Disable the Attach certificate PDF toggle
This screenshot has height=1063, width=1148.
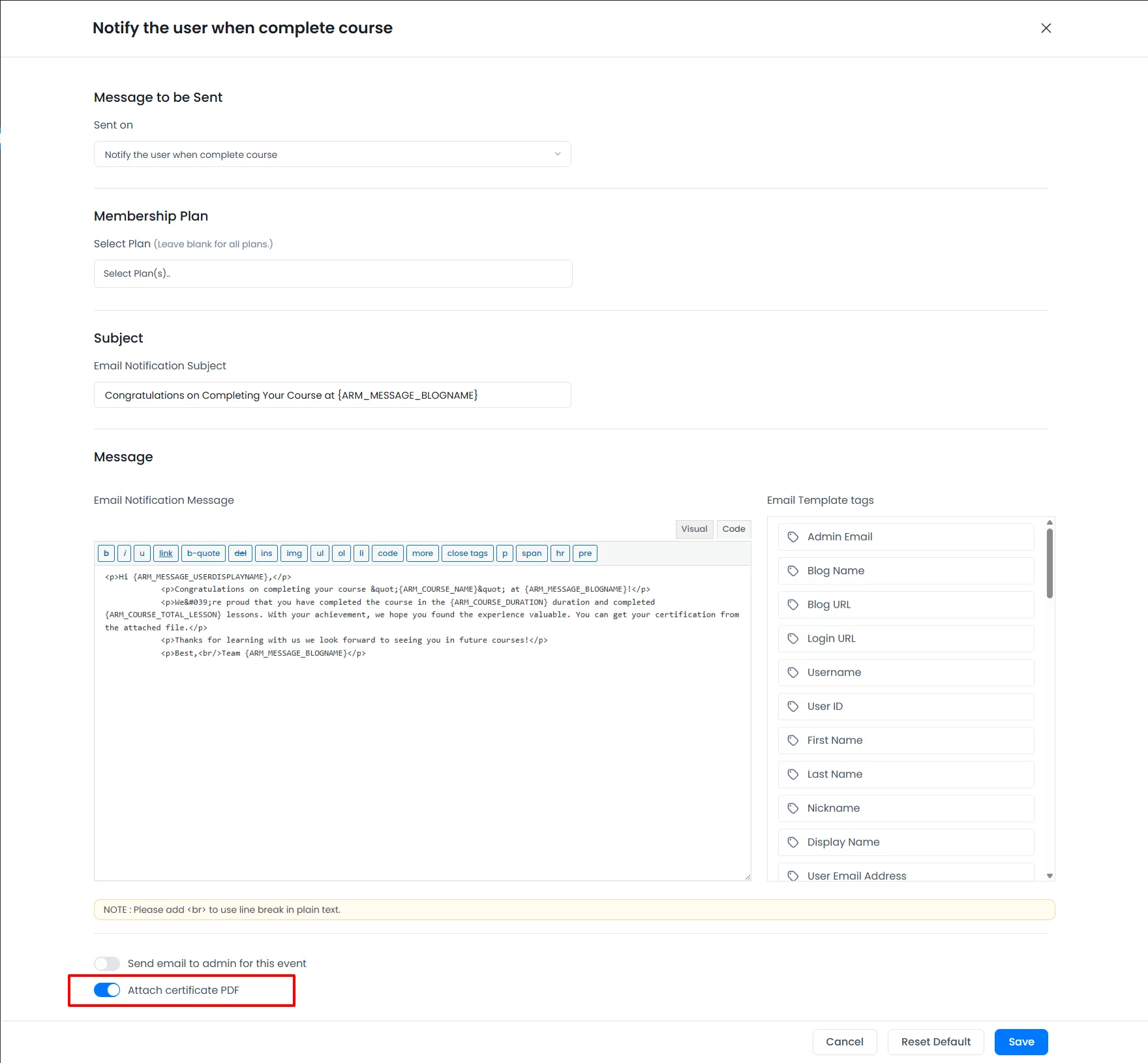coord(107,991)
